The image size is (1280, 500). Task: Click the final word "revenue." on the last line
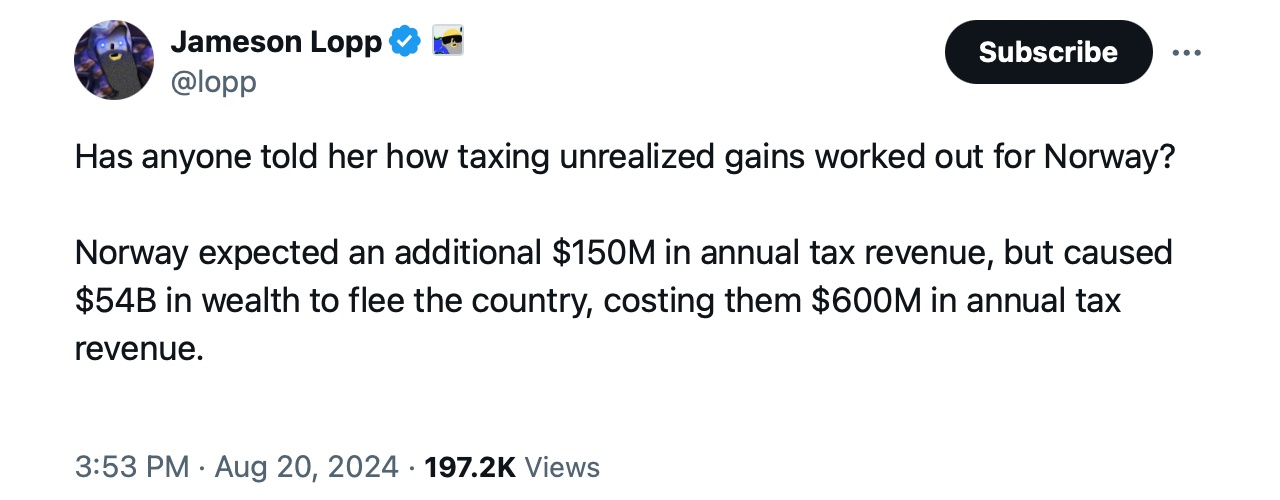coord(139,349)
